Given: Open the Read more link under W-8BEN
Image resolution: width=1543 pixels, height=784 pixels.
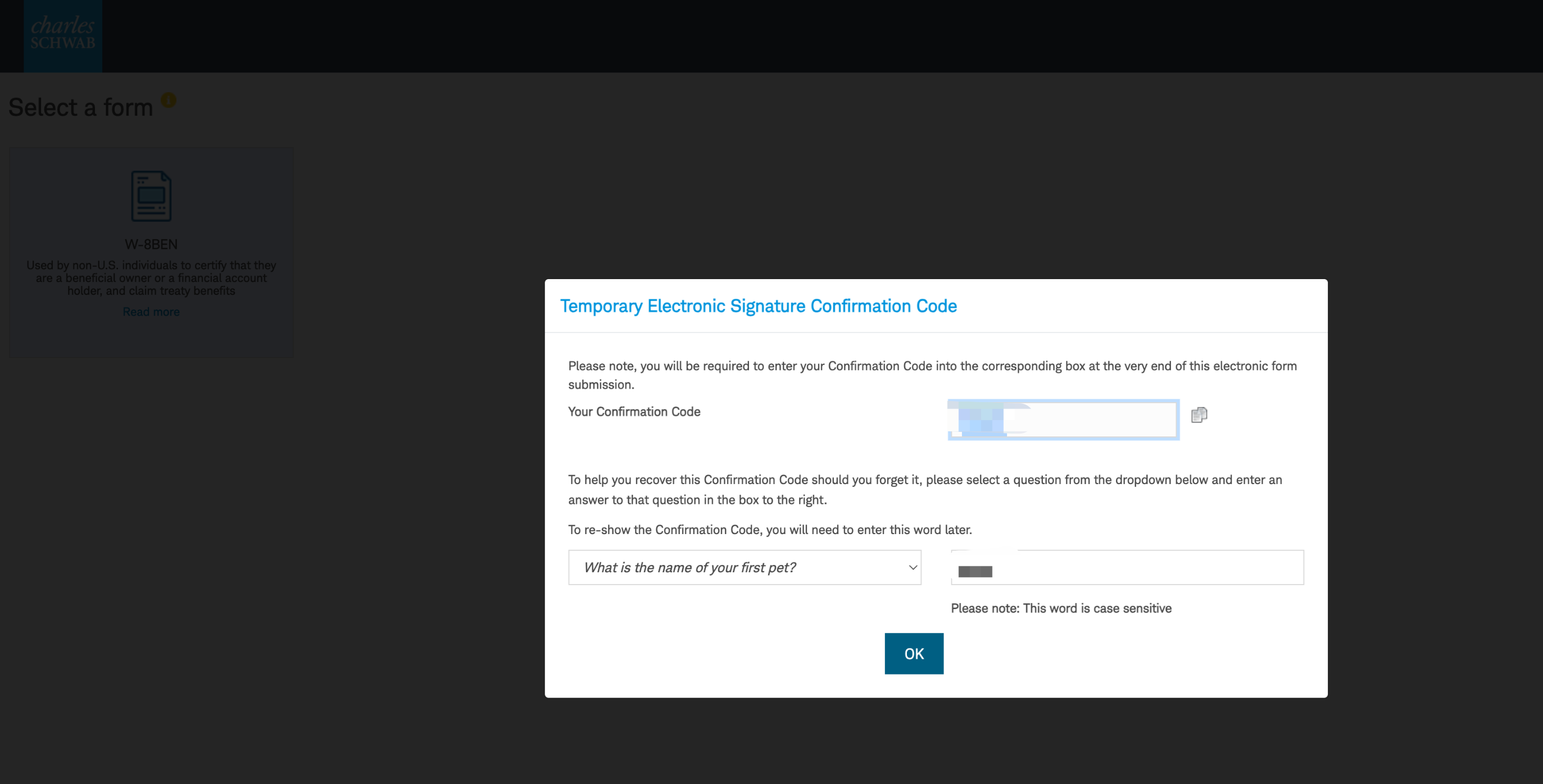Looking at the screenshot, I should click(151, 312).
